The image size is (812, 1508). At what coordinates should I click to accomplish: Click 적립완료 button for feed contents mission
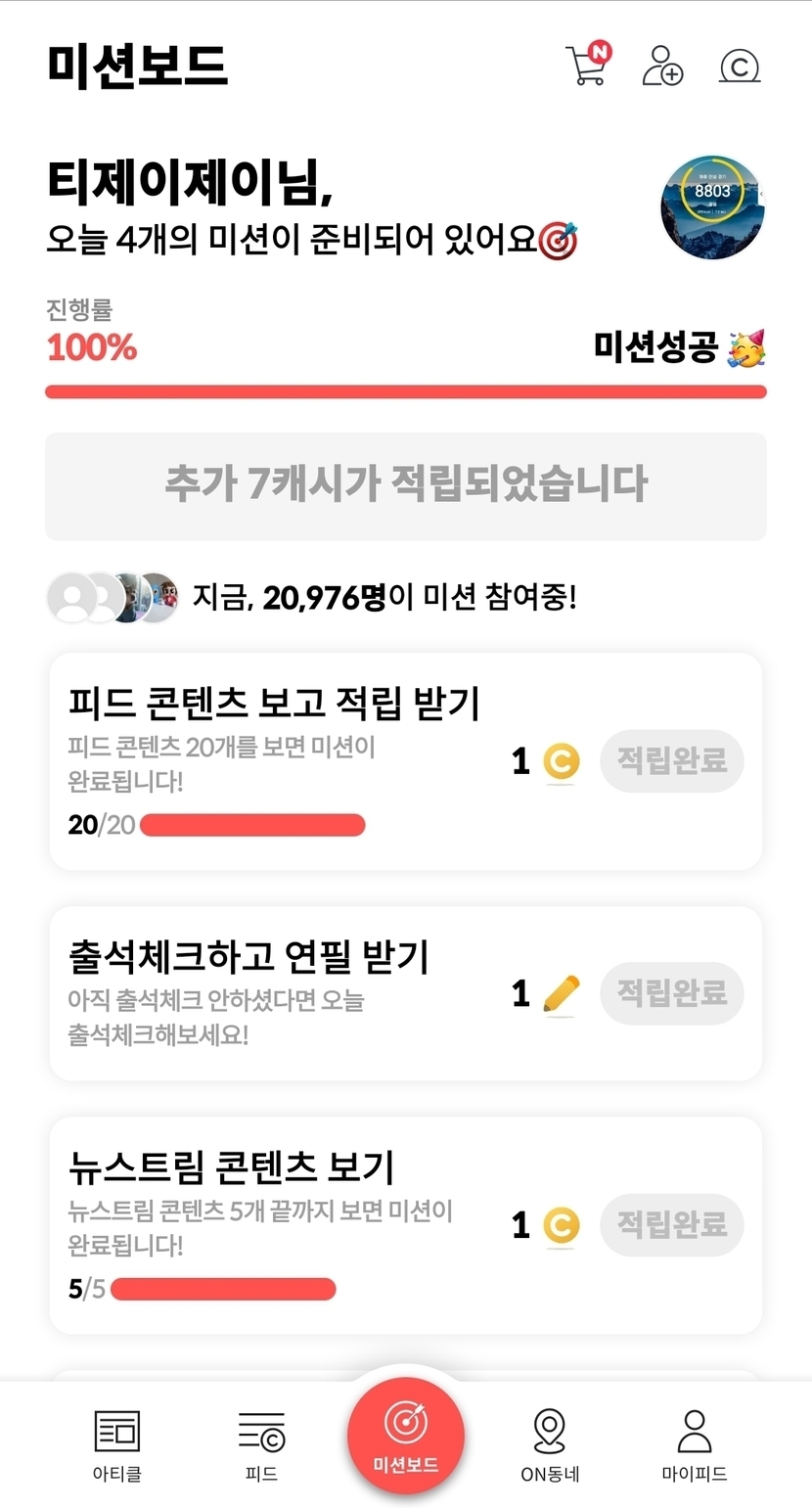(671, 760)
